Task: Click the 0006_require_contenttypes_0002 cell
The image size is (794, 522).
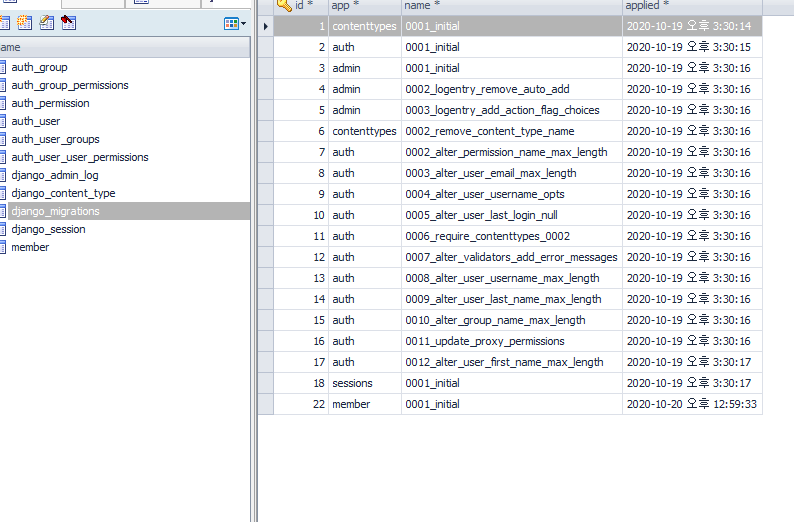Action: (511, 236)
